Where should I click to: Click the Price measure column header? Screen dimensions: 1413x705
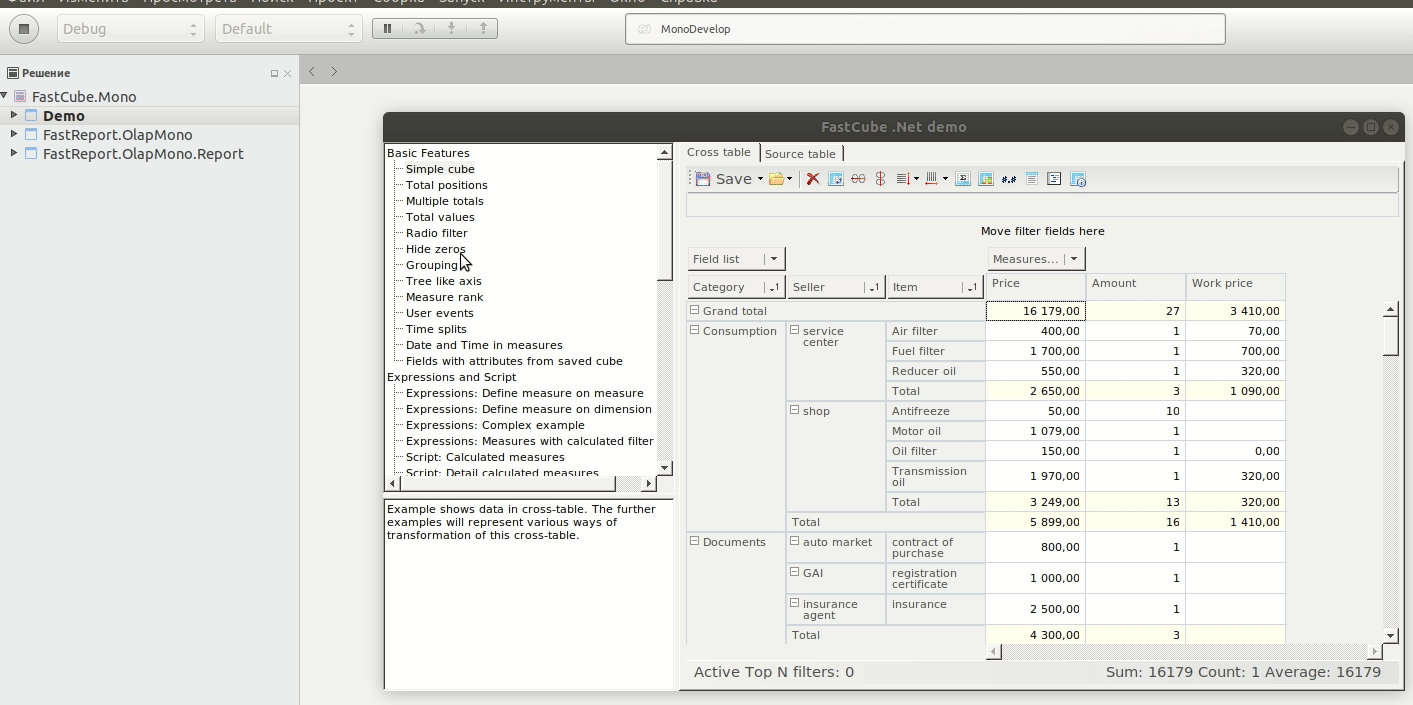(1036, 285)
